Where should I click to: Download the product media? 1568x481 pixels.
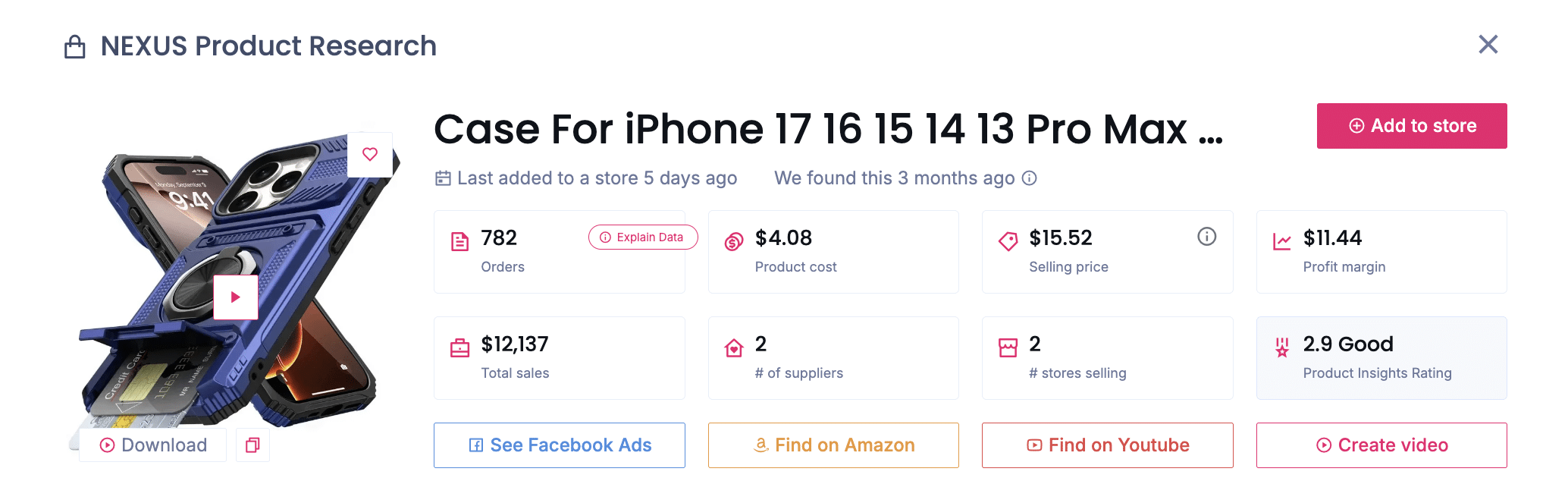(x=154, y=445)
